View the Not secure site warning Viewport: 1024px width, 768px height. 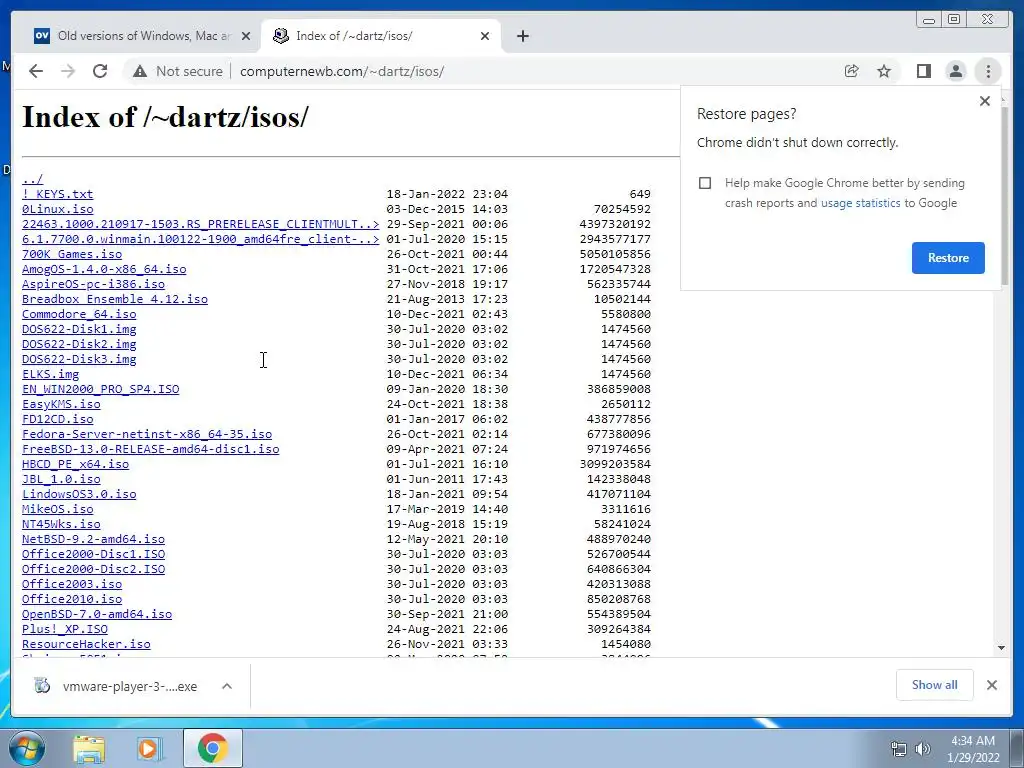(178, 71)
